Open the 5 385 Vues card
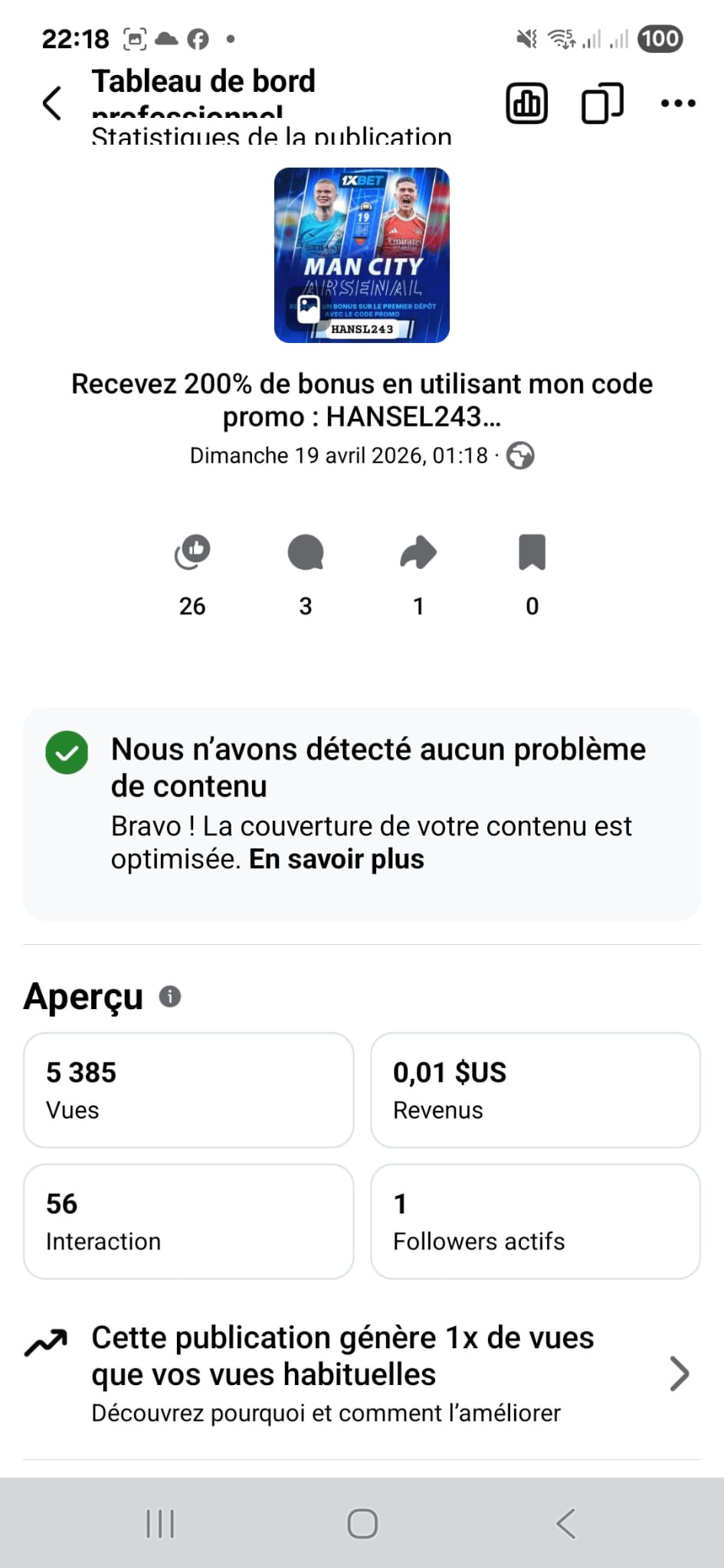Screen dimensions: 724x1568 point(188,1090)
